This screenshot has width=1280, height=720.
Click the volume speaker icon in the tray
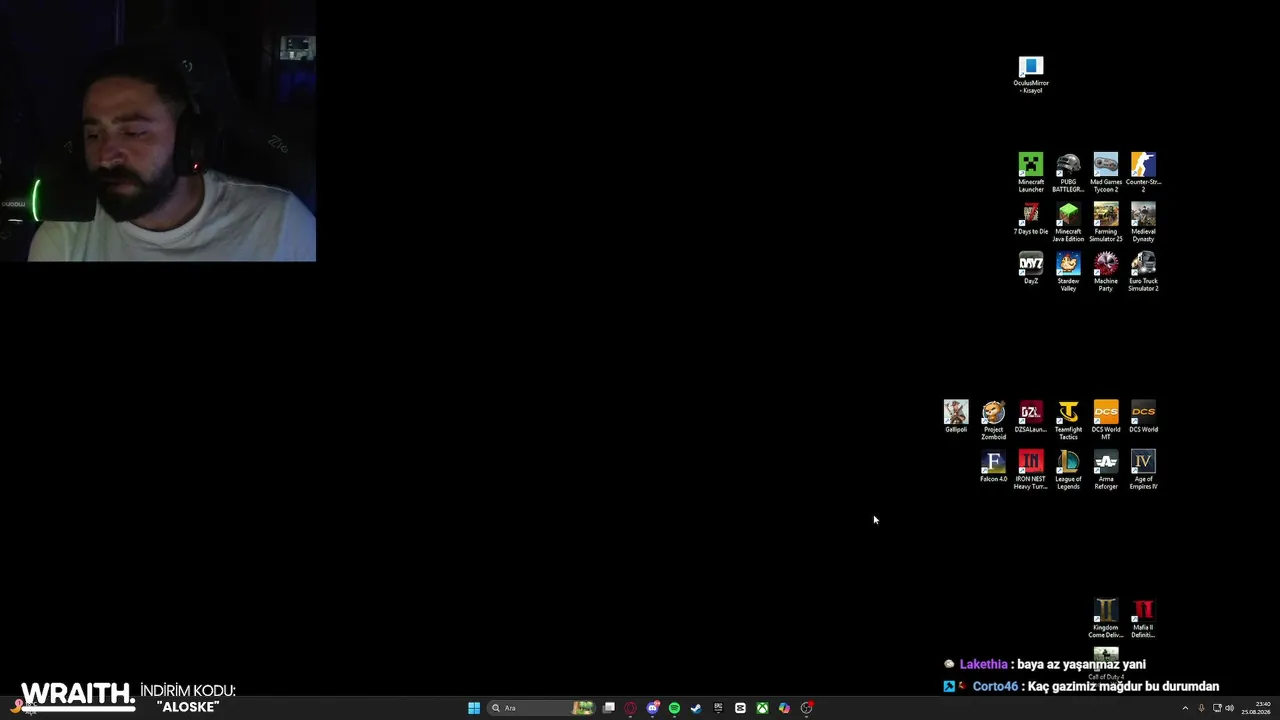coord(1229,708)
